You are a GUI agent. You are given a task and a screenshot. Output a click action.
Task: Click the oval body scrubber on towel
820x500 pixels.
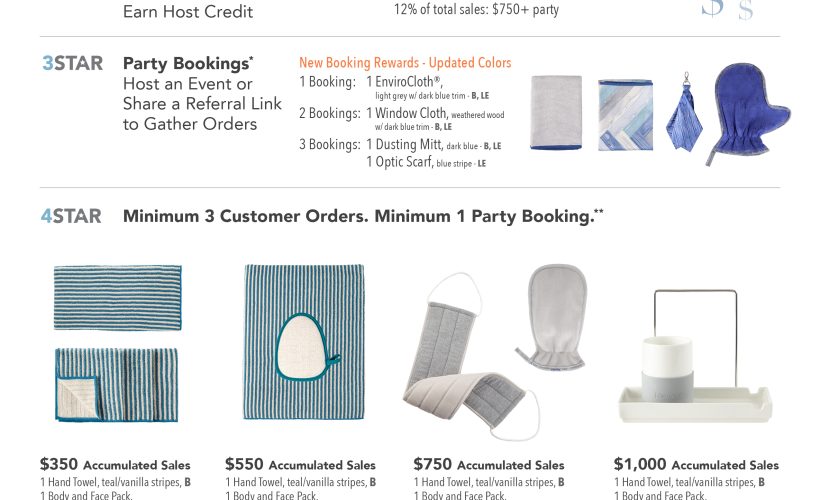point(308,347)
